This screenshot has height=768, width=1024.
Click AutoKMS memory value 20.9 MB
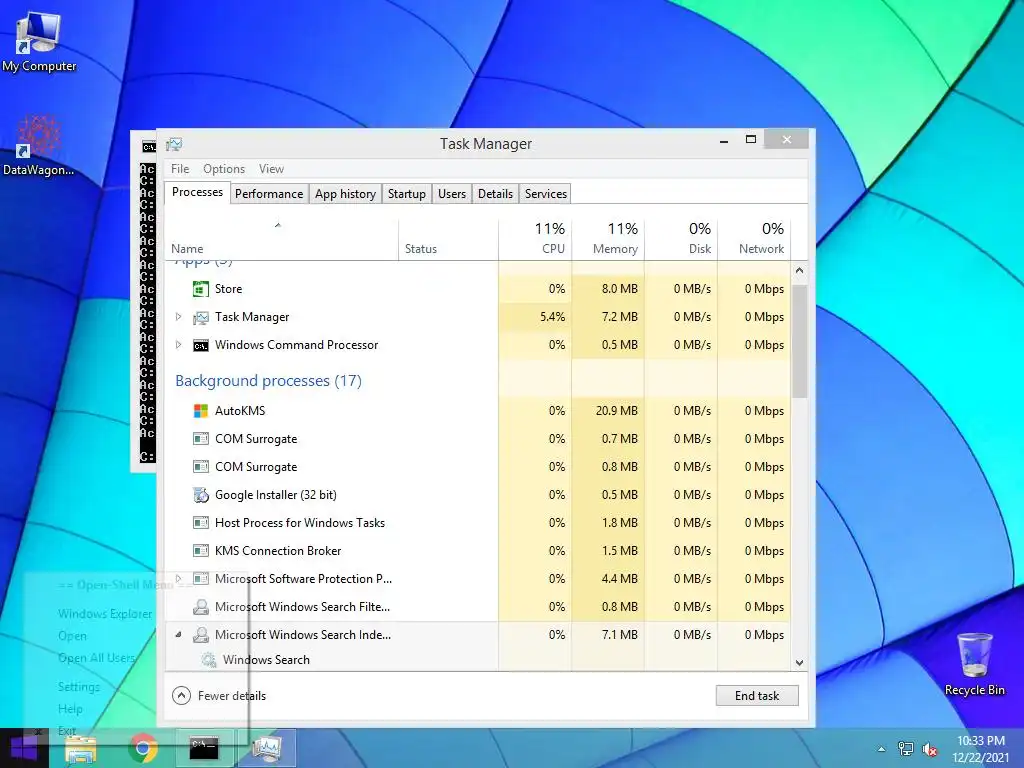(x=616, y=411)
